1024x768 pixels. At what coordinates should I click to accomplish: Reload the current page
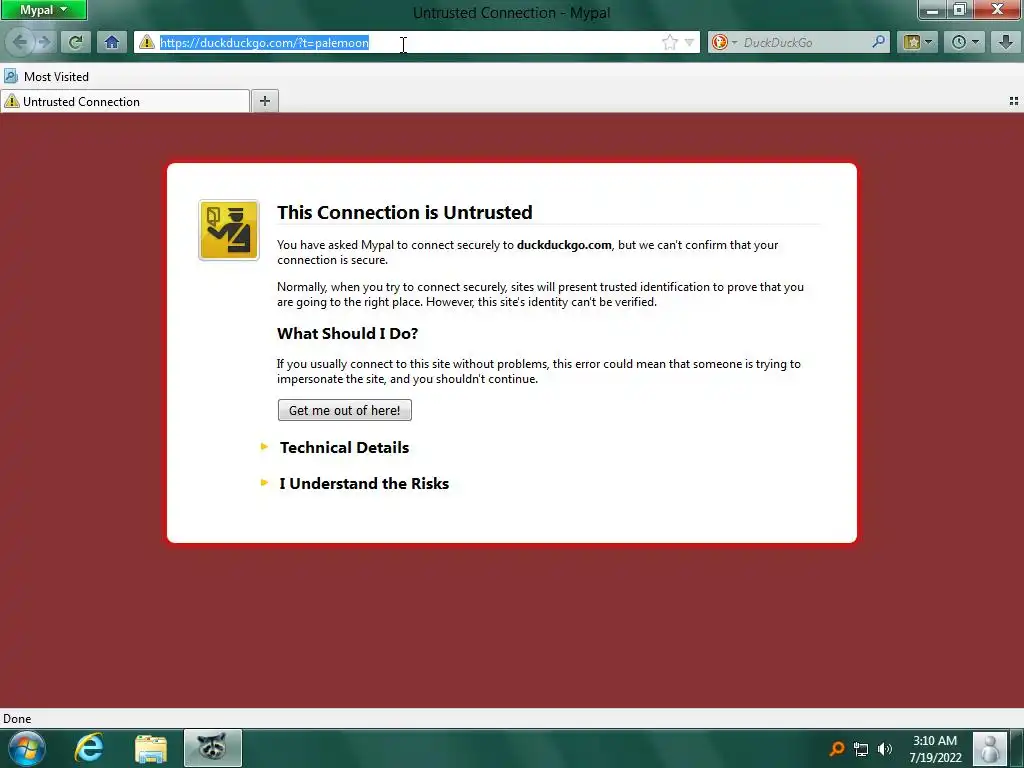76,42
